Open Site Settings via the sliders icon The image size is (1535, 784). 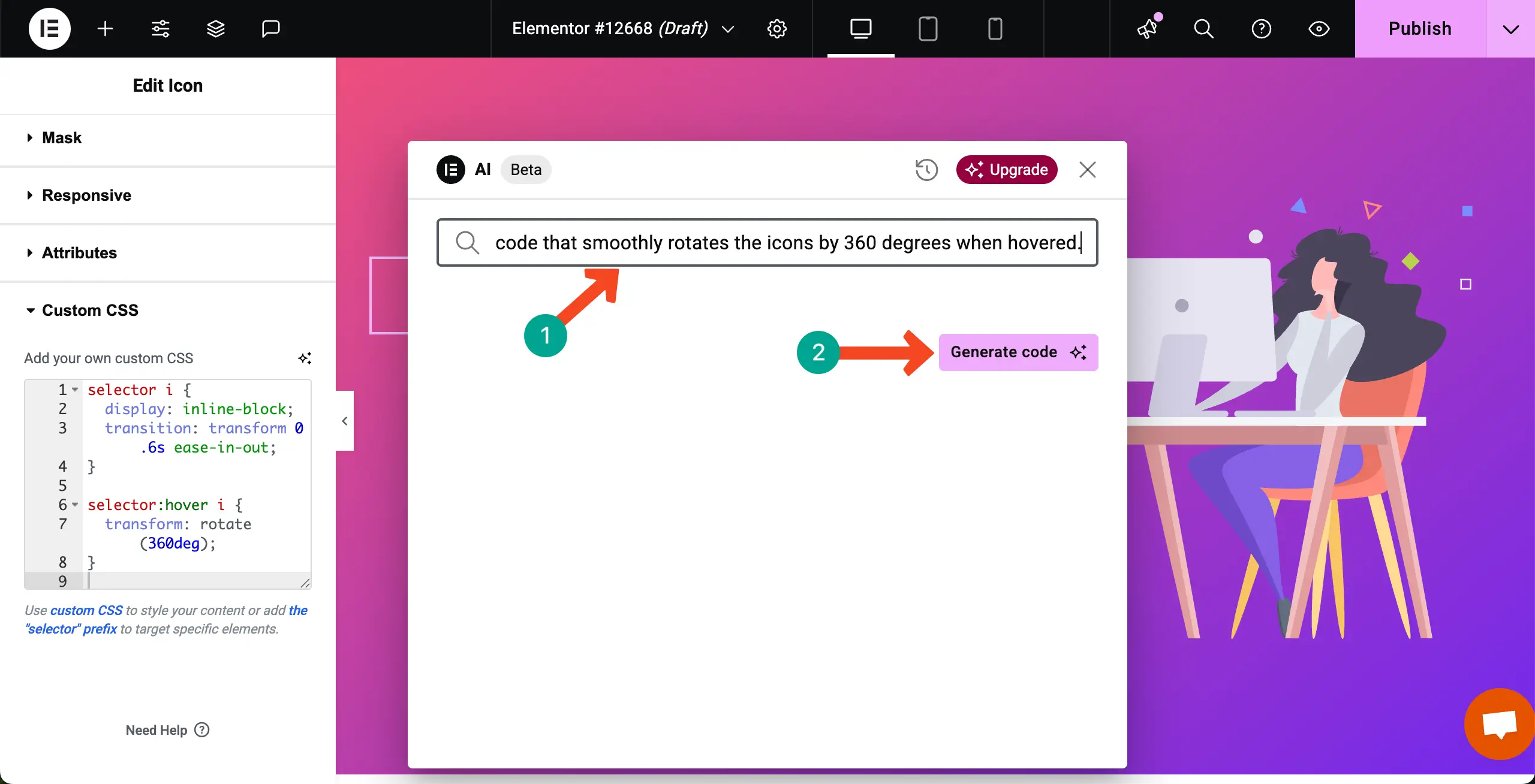click(160, 28)
